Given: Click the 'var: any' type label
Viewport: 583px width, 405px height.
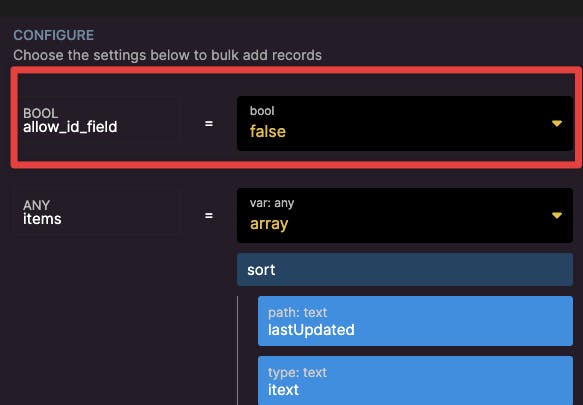Looking at the screenshot, I should pyautogui.click(x=272, y=203).
